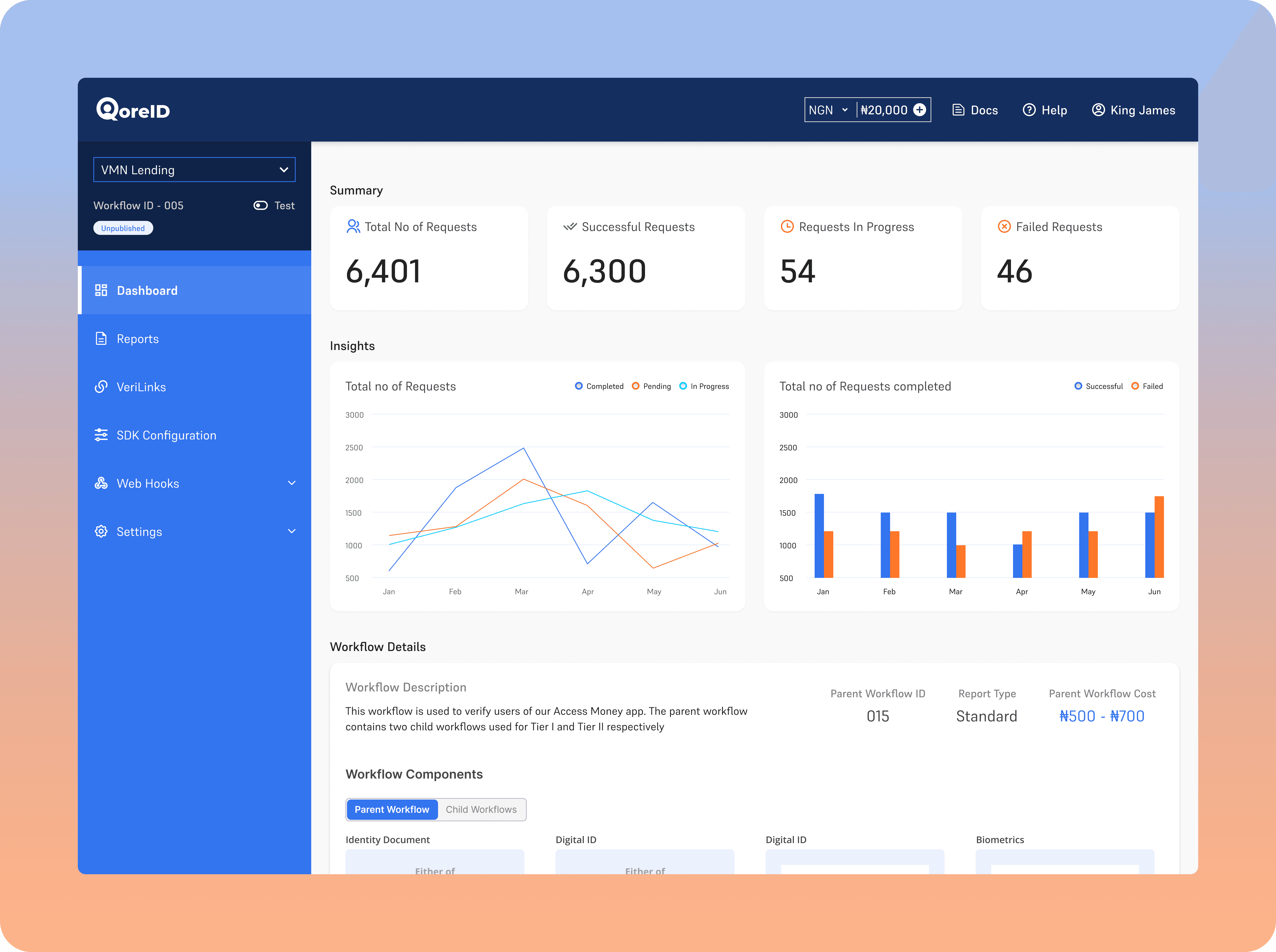1276x952 pixels.
Task: Click the SDK Configuration sliders icon
Action: tap(101, 435)
